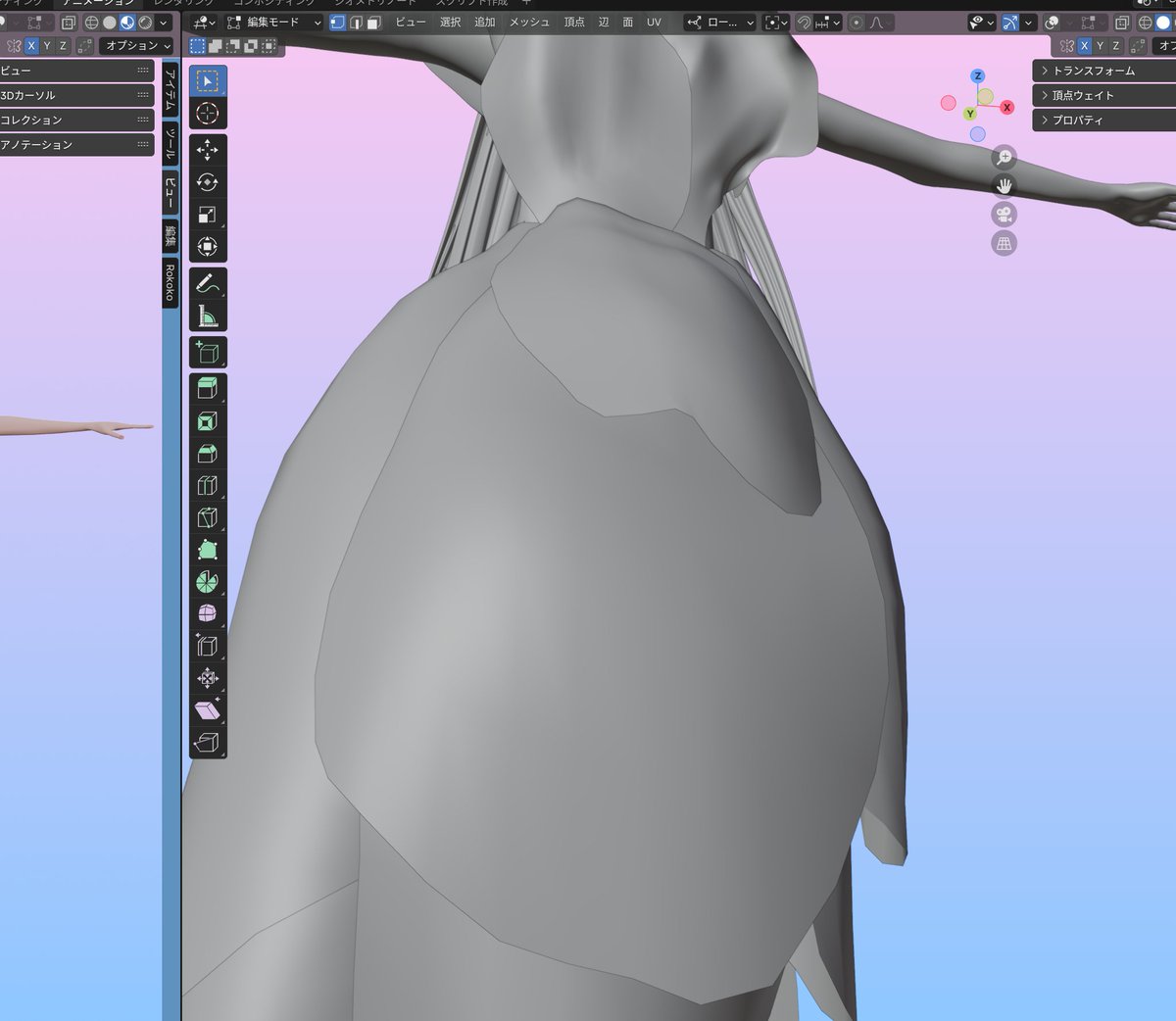The width and height of the screenshot is (1176, 1021).
Task: Click the green Y axis on gizmo
Action: coord(969,114)
